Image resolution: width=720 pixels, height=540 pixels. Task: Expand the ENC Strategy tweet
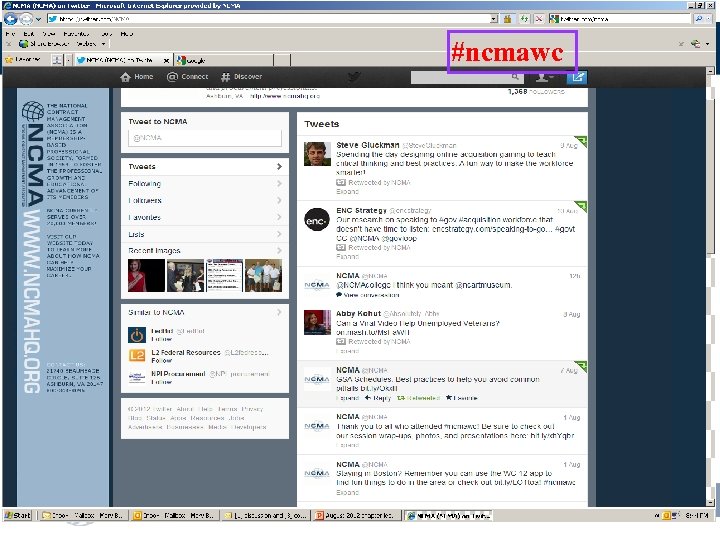click(347, 257)
